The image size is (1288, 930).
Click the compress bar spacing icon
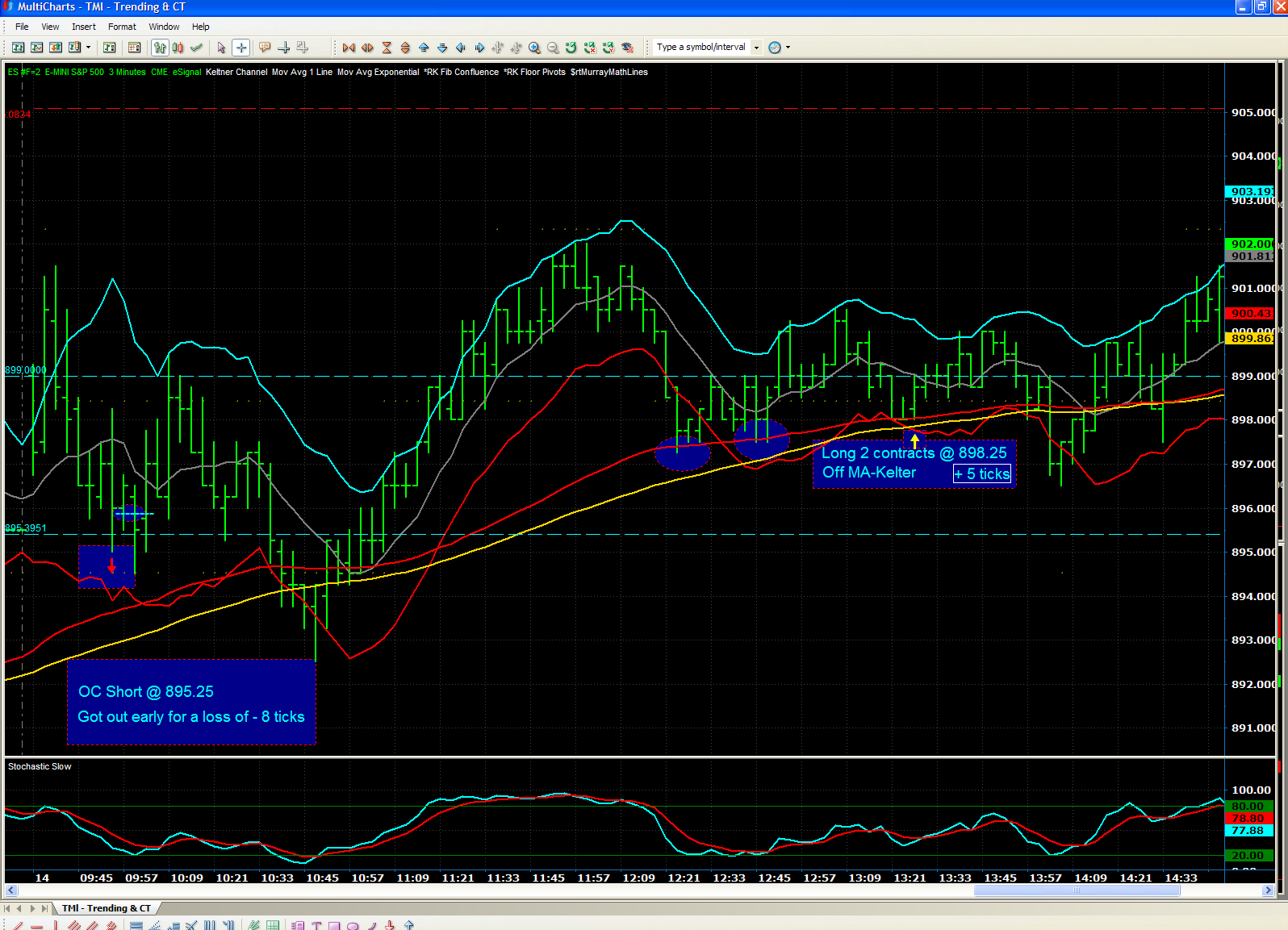tap(349, 48)
